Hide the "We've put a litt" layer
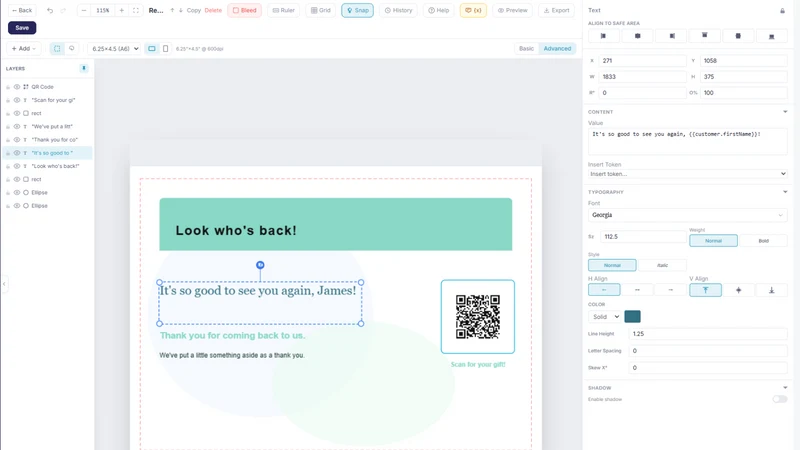Image resolution: width=800 pixels, height=450 pixels. (17, 127)
